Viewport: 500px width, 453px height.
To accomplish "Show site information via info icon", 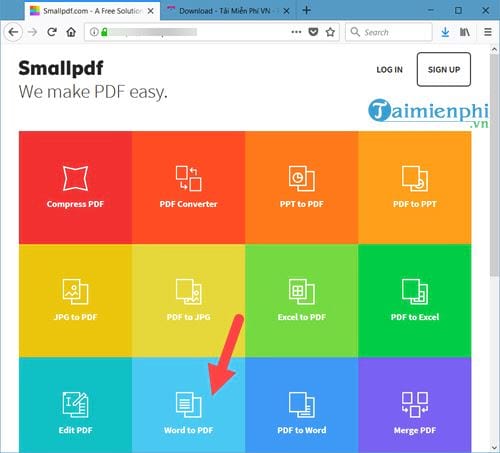I will click(94, 32).
